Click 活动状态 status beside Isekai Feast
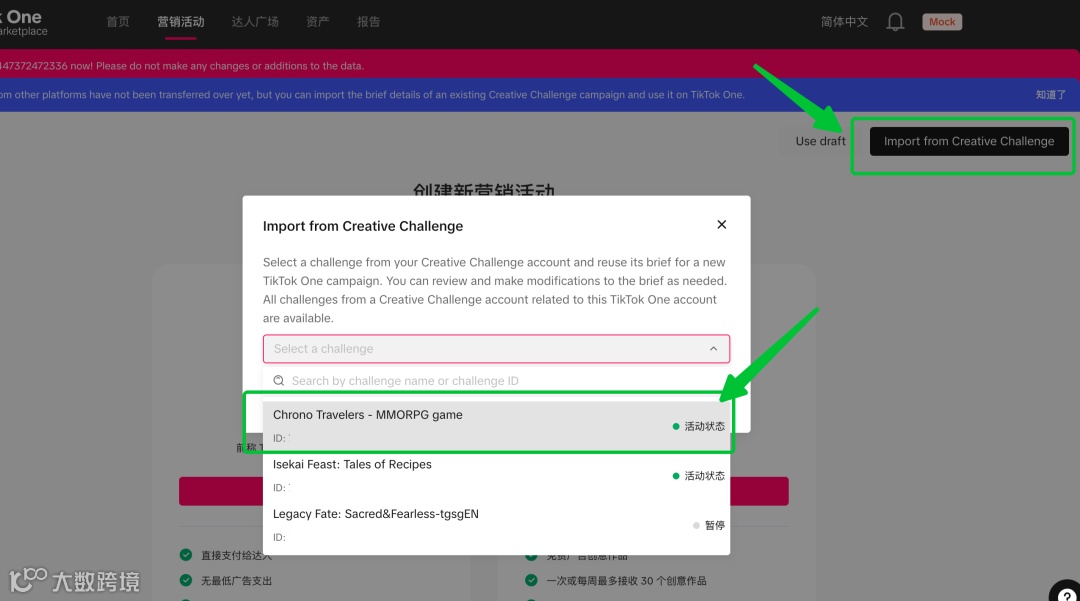The height and width of the screenshot is (601, 1080). 698,476
